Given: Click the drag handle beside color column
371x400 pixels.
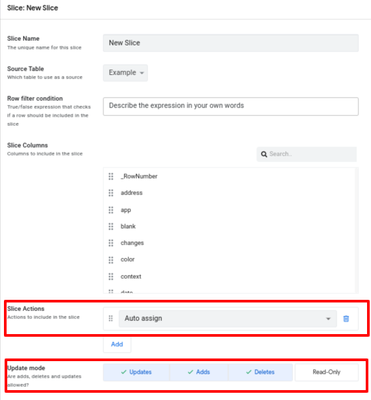Looking at the screenshot, I should (x=111, y=260).
